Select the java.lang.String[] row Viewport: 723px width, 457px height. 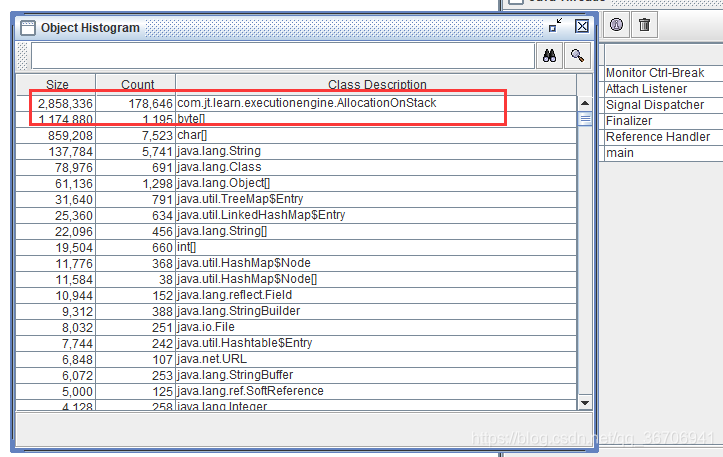click(x=296, y=231)
